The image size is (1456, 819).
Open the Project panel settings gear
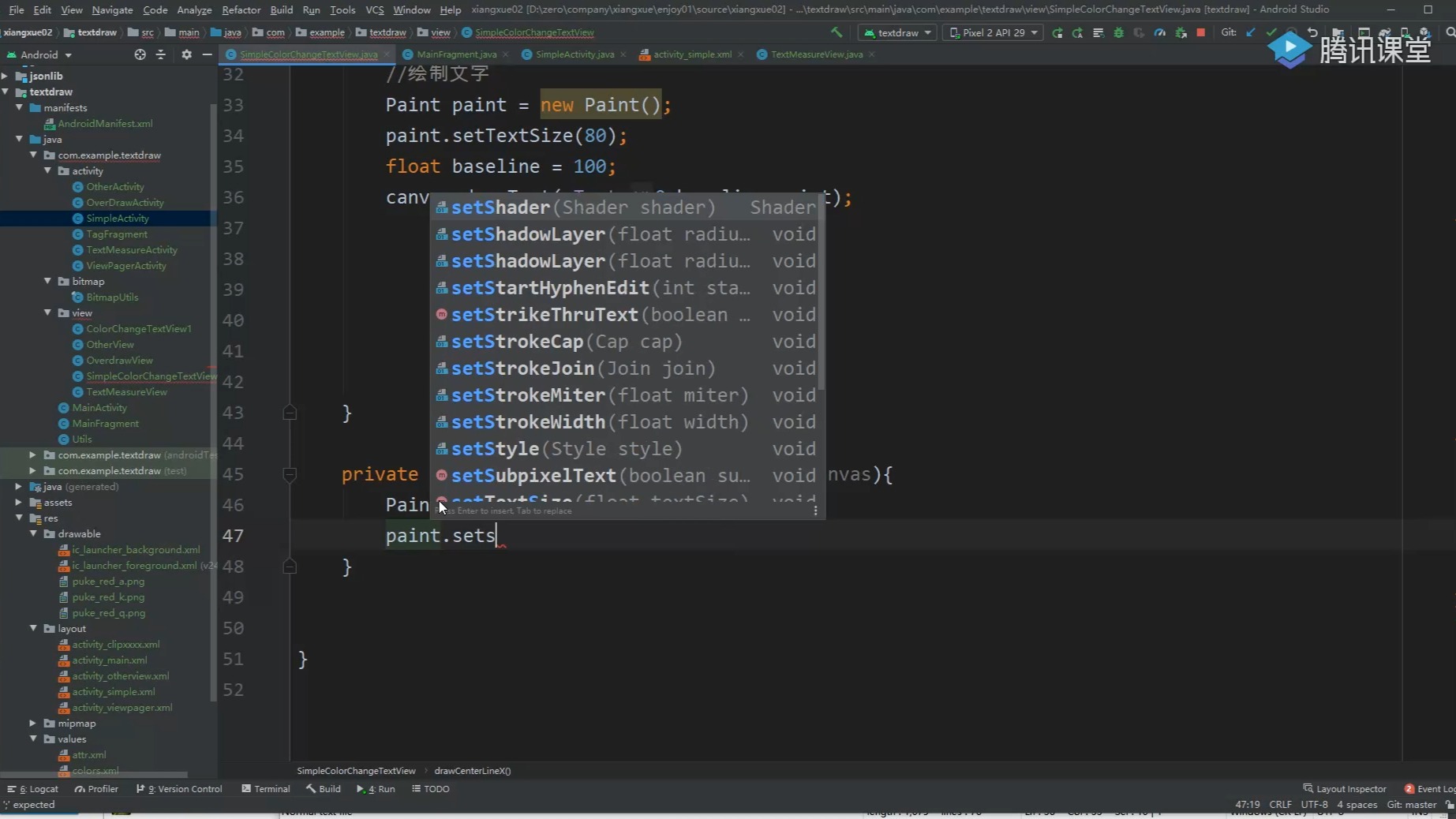(186, 54)
